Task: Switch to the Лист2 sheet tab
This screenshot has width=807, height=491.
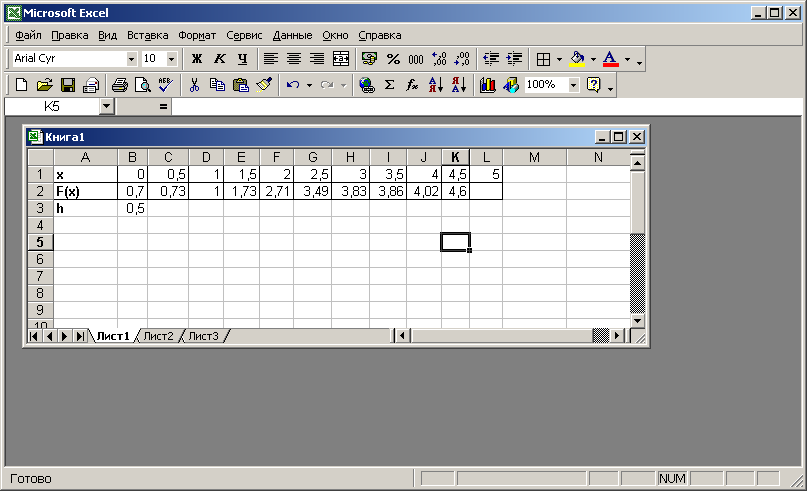Action: pos(159,336)
